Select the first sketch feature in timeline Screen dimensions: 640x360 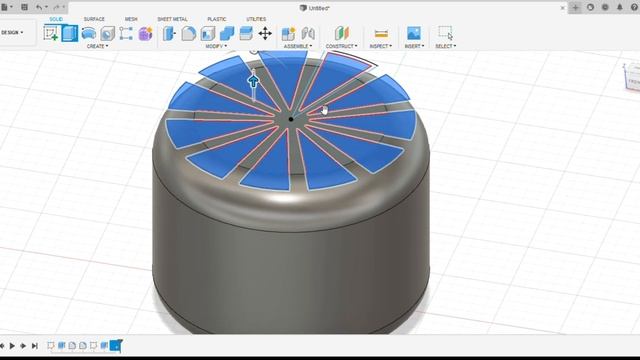[51, 346]
